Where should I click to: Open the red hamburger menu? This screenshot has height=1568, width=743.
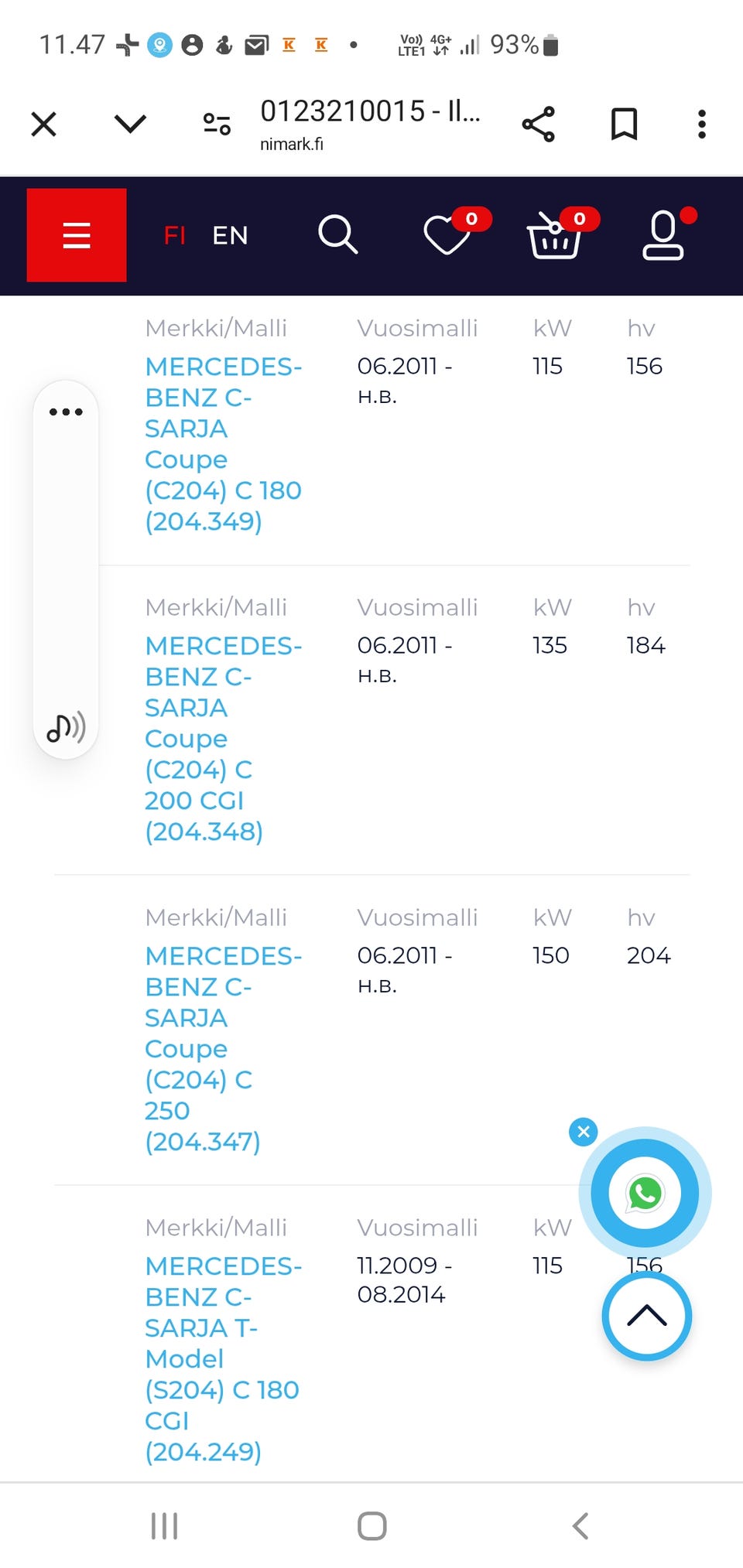77,235
